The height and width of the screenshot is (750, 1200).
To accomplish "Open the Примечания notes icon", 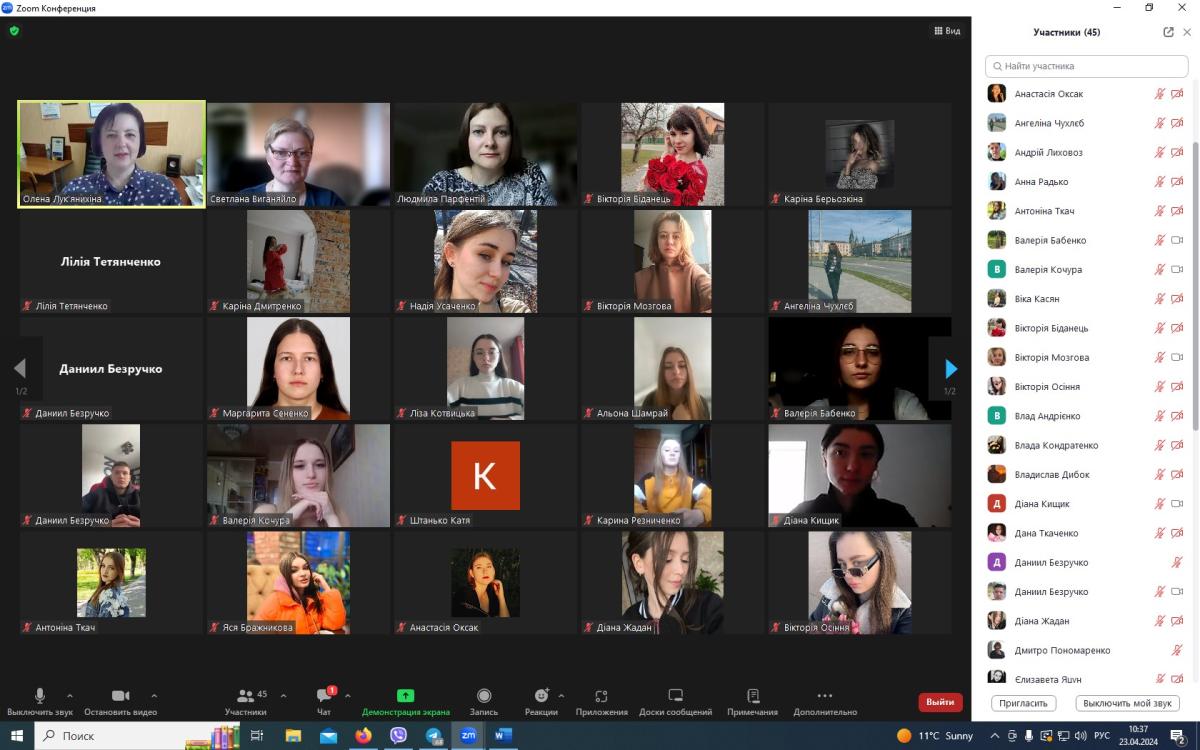I will click(x=753, y=696).
